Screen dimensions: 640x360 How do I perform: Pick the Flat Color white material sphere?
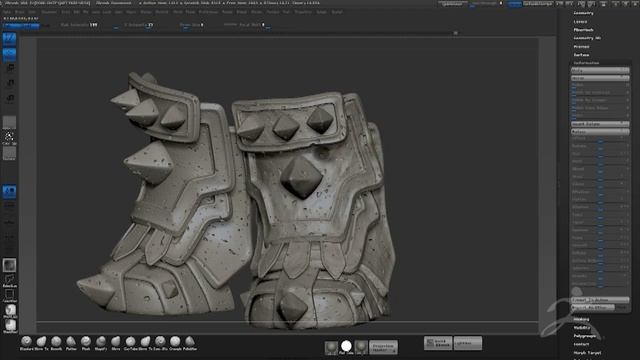346,347
